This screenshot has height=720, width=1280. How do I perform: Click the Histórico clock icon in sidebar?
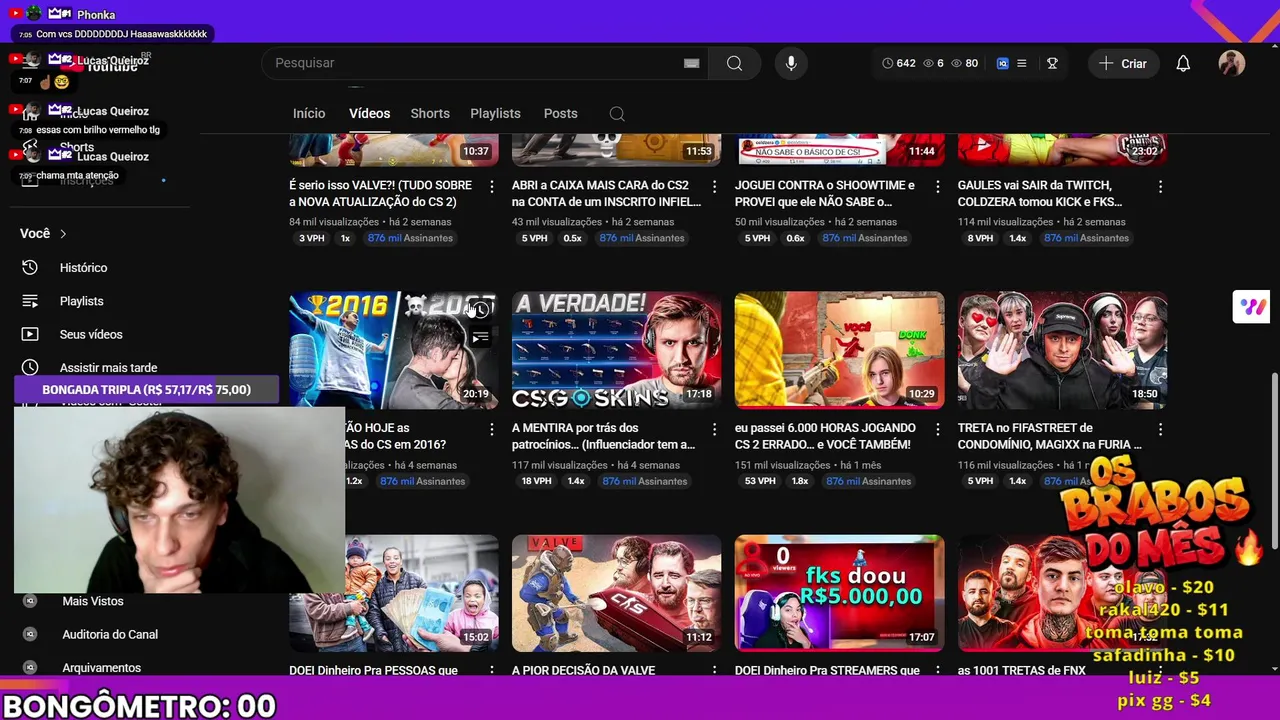click(x=30, y=267)
